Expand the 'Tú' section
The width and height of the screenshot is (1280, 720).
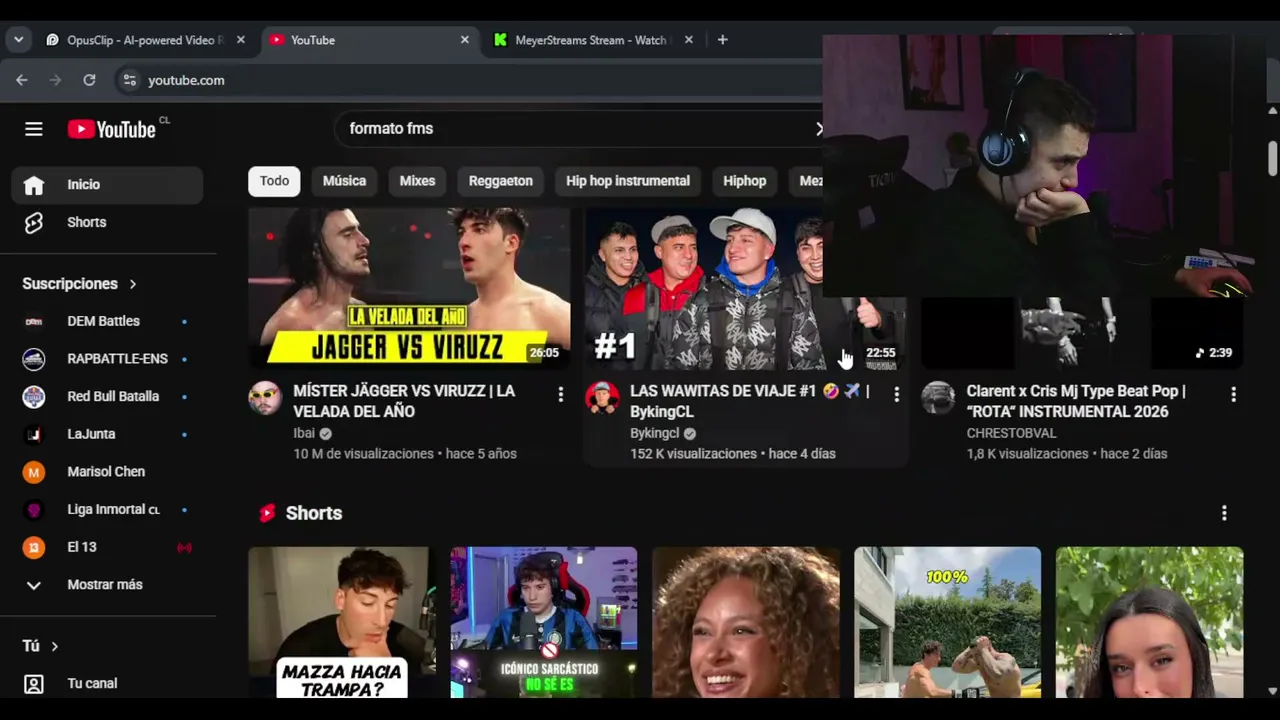coord(40,646)
